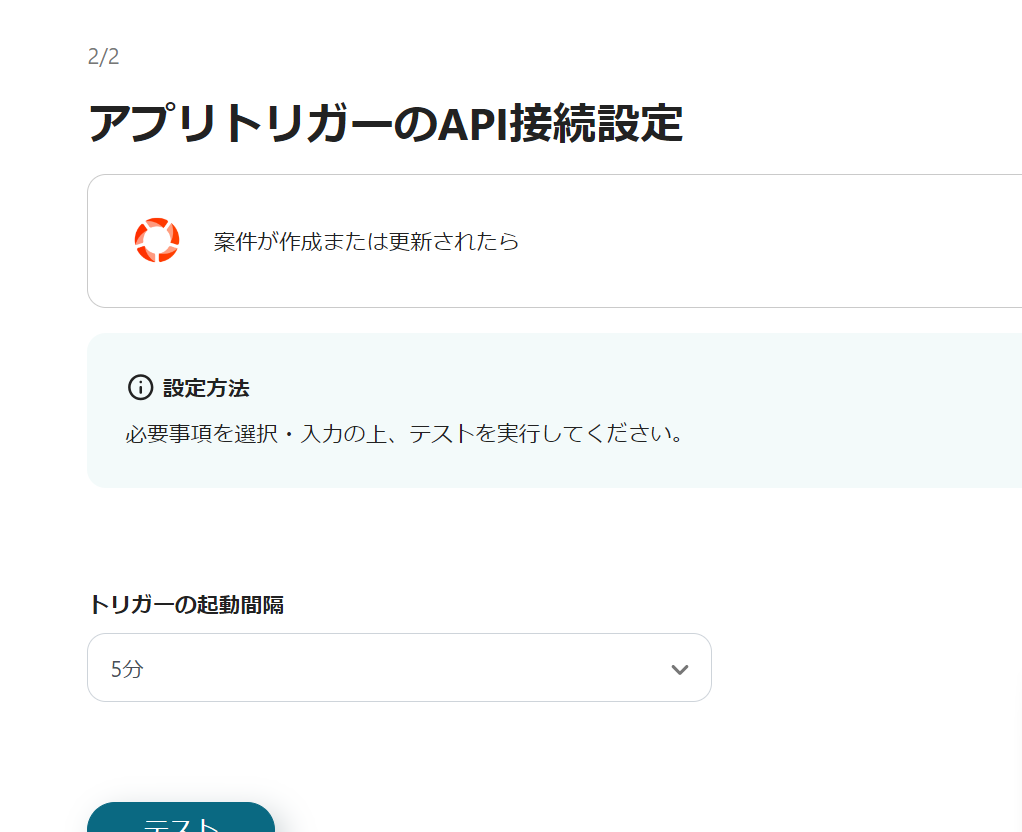Click the テスト button

click(181, 818)
